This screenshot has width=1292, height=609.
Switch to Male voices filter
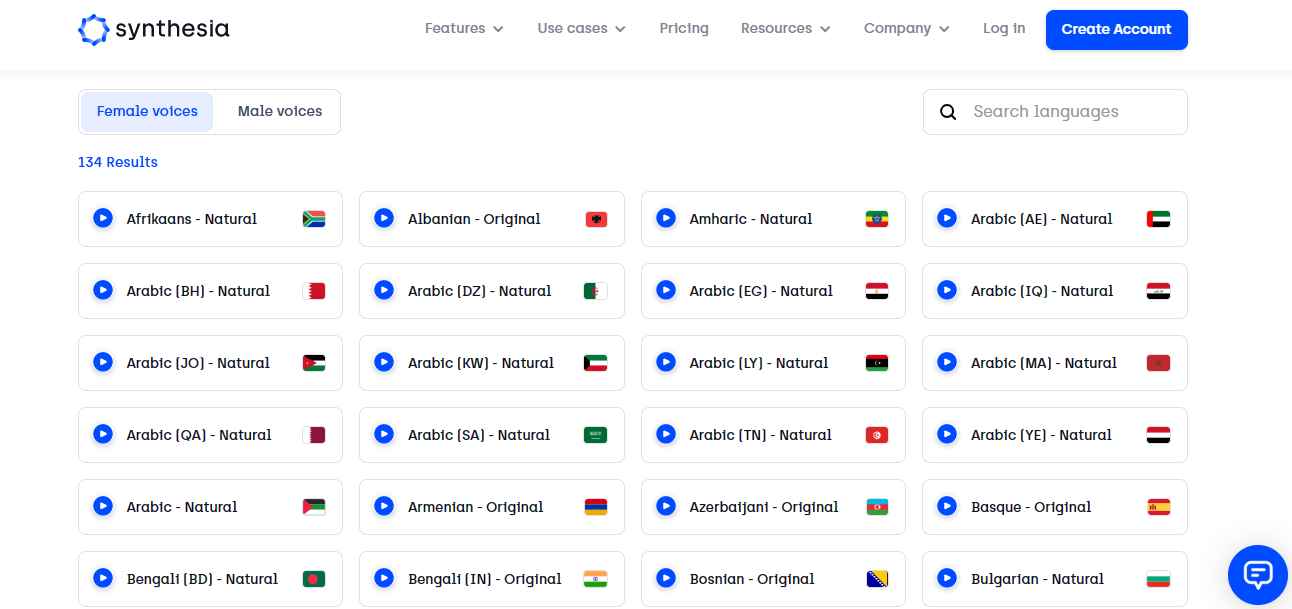pyautogui.click(x=280, y=112)
